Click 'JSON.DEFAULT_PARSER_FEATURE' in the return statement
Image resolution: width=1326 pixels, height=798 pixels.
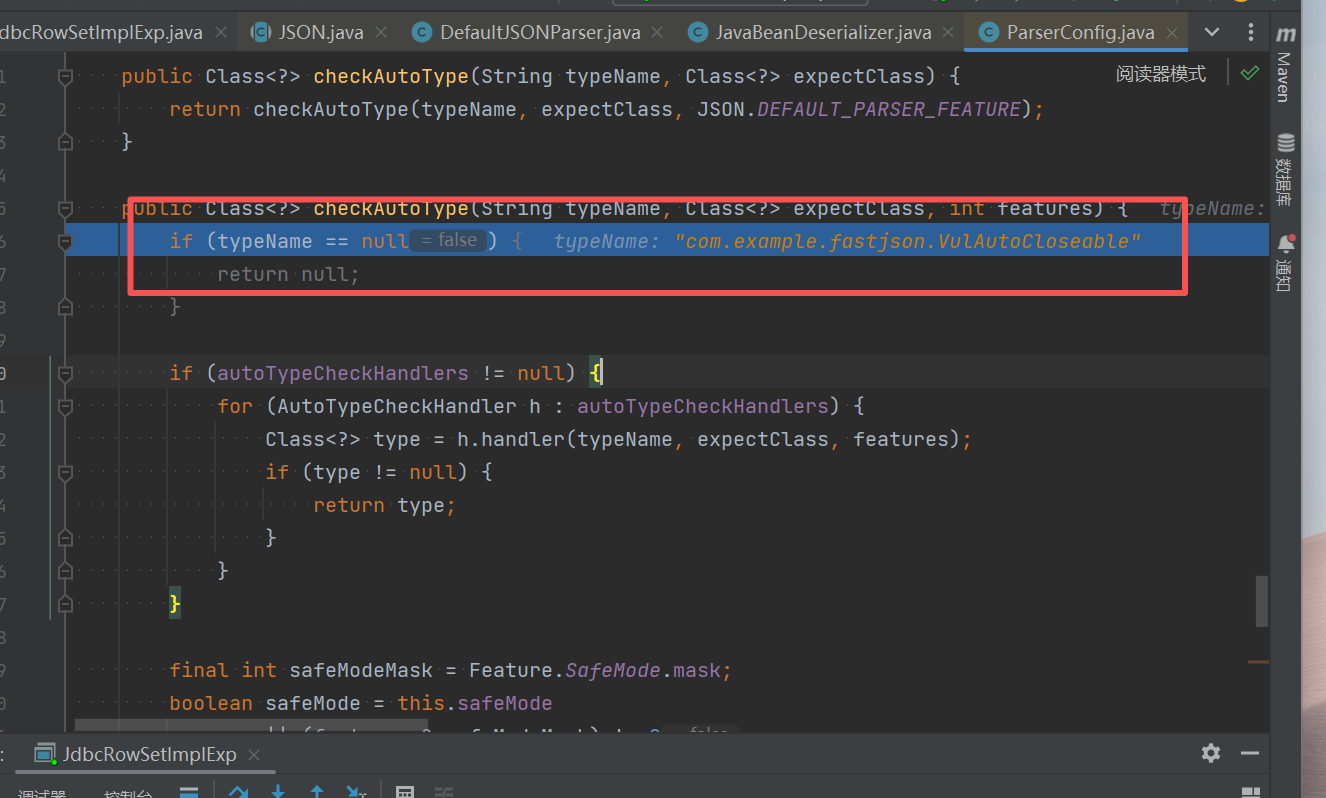point(859,109)
